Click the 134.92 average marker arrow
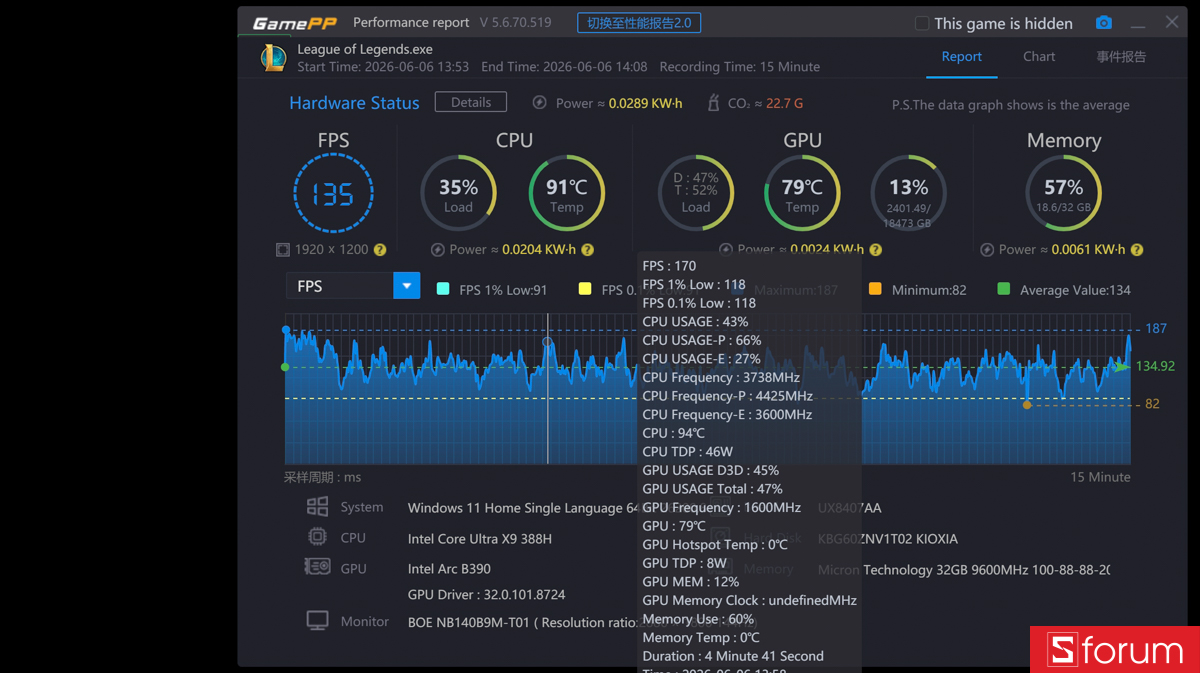Image resolution: width=1200 pixels, height=673 pixels. click(1122, 367)
